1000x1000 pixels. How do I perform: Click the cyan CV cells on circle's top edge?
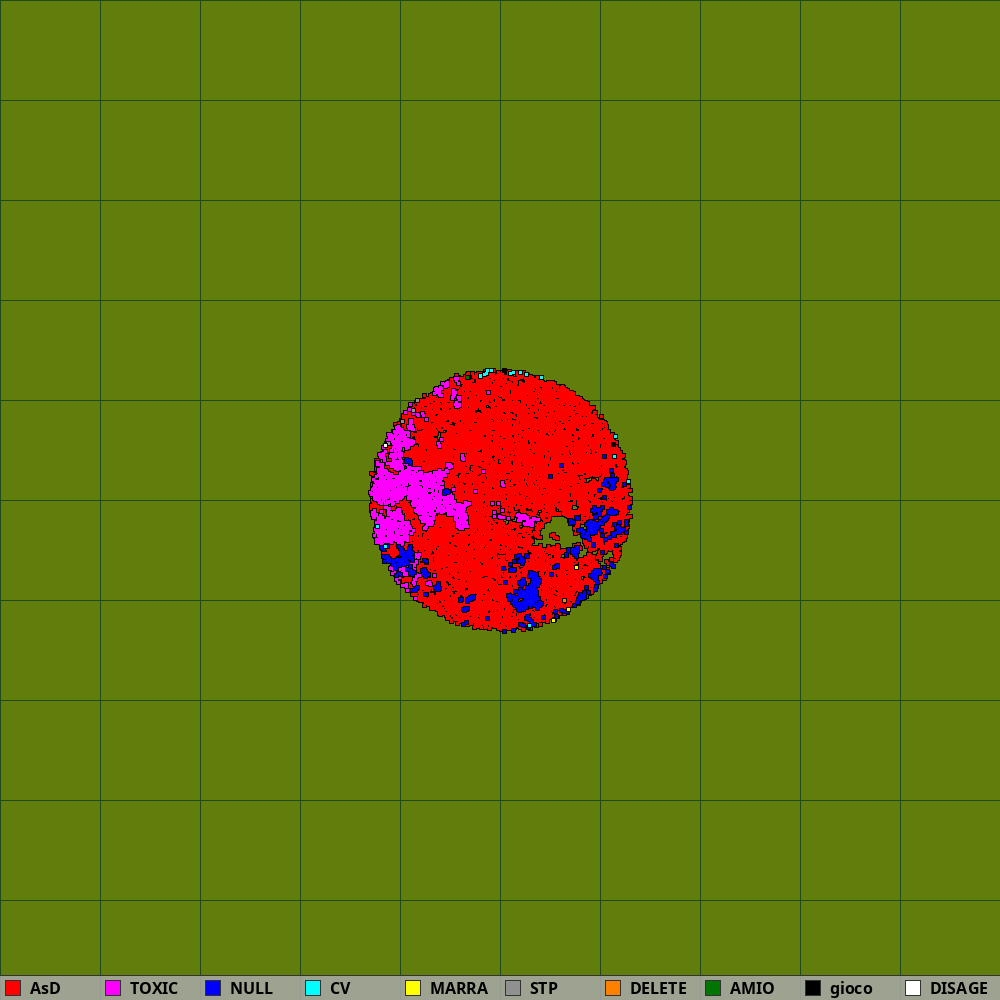point(488,372)
